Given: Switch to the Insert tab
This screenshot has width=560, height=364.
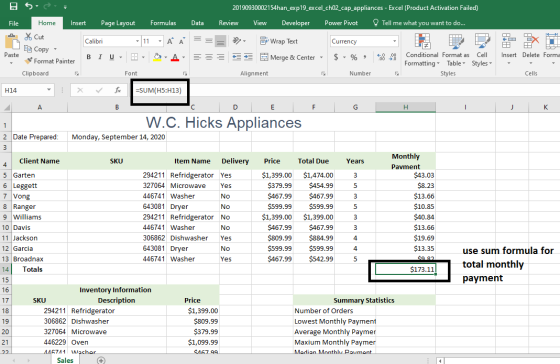Looking at the screenshot, I should (x=78, y=23).
